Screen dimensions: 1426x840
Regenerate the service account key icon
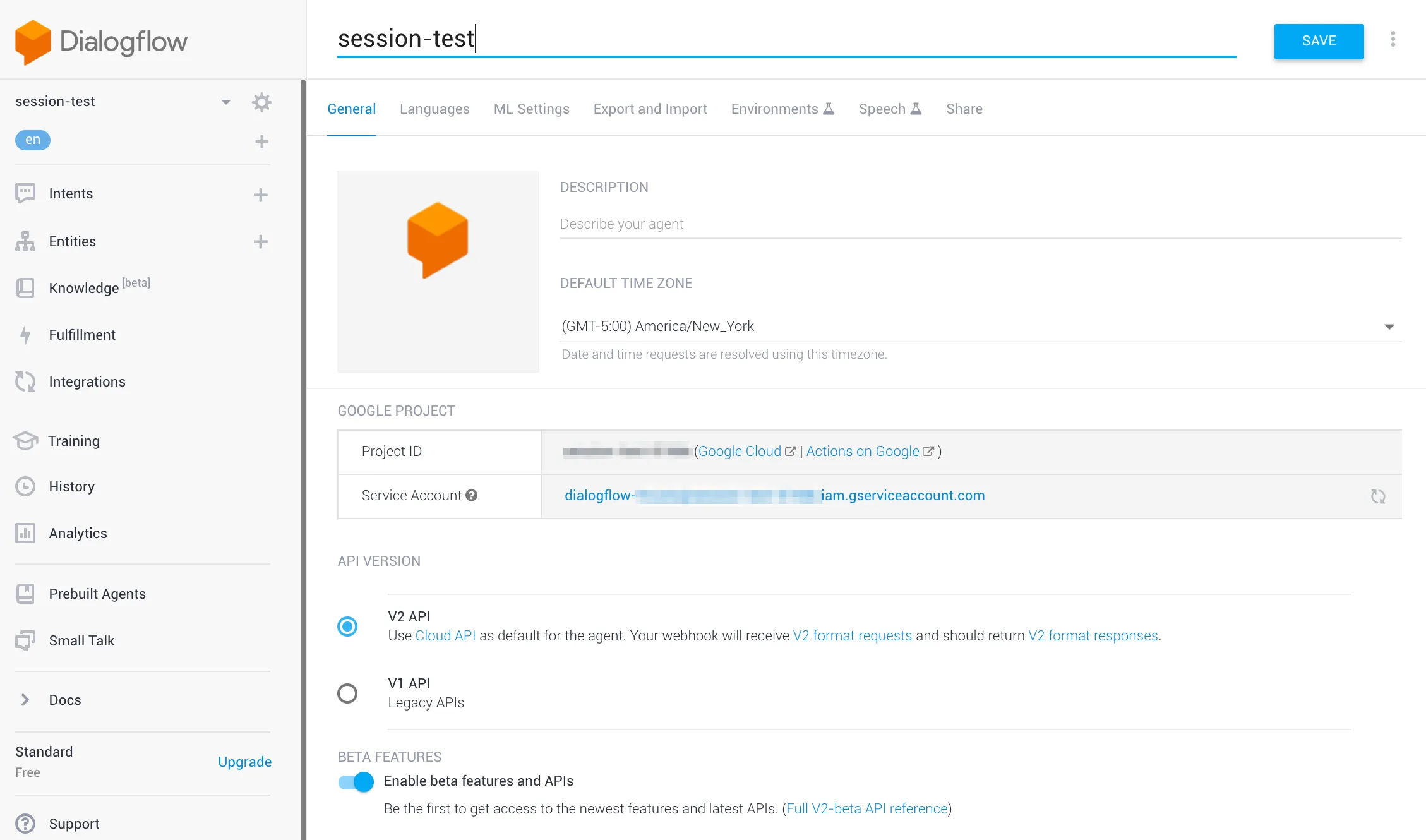click(x=1378, y=496)
